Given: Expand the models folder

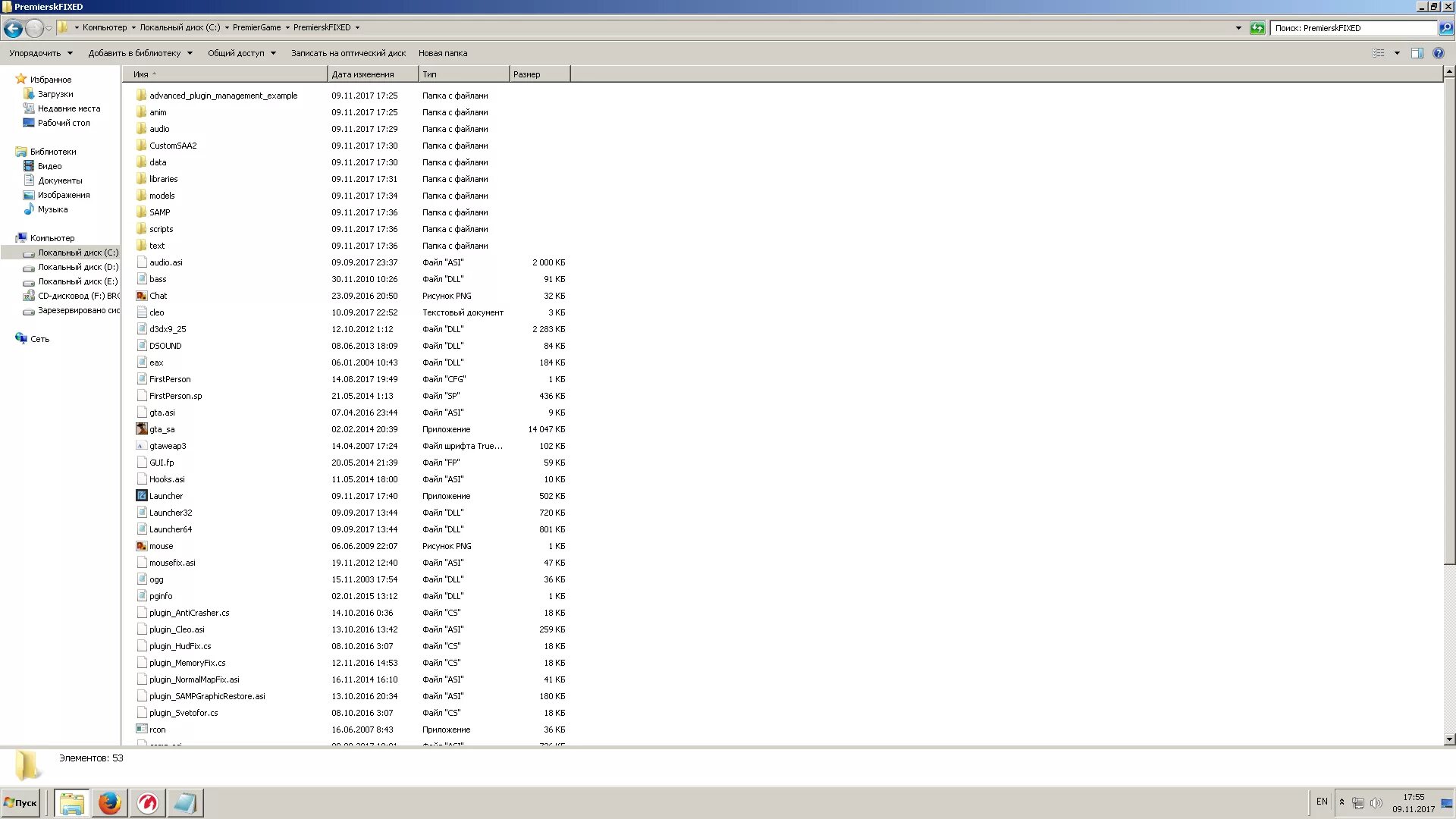Looking at the screenshot, I should click(162, 195).
